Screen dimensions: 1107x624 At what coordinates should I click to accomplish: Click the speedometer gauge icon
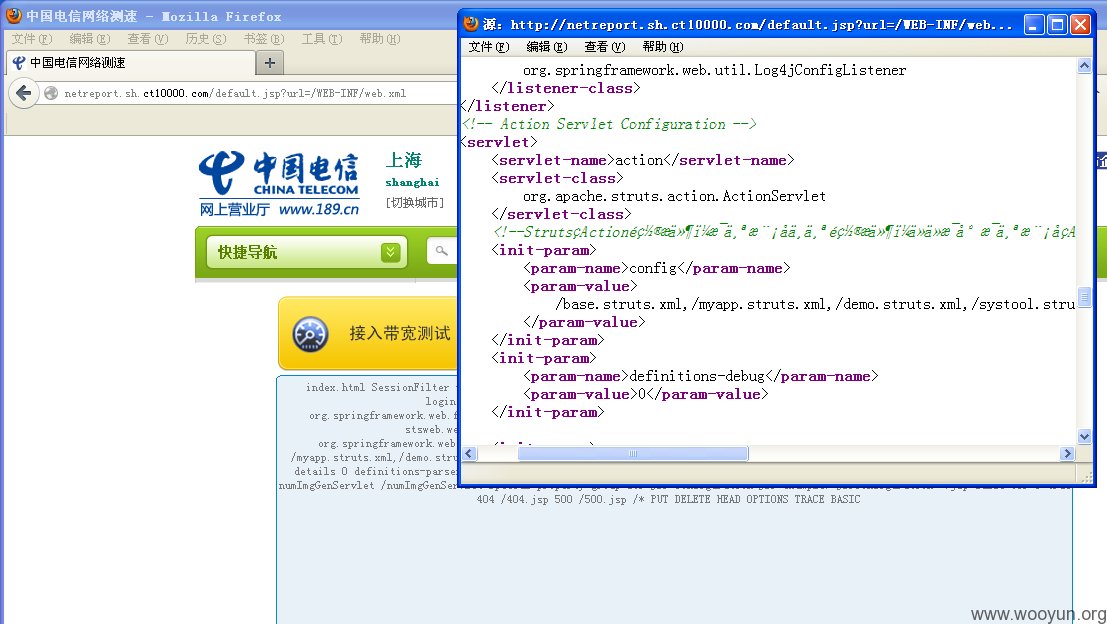point(310,334)
